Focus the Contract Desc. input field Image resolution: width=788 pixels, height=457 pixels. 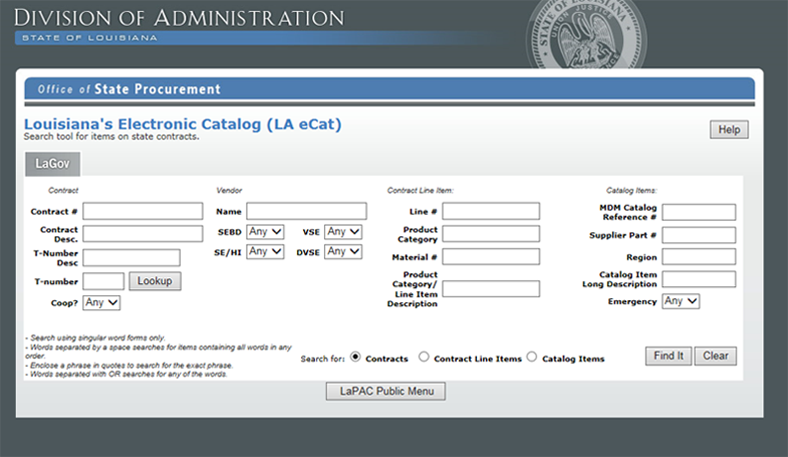(x=143, y=234)
